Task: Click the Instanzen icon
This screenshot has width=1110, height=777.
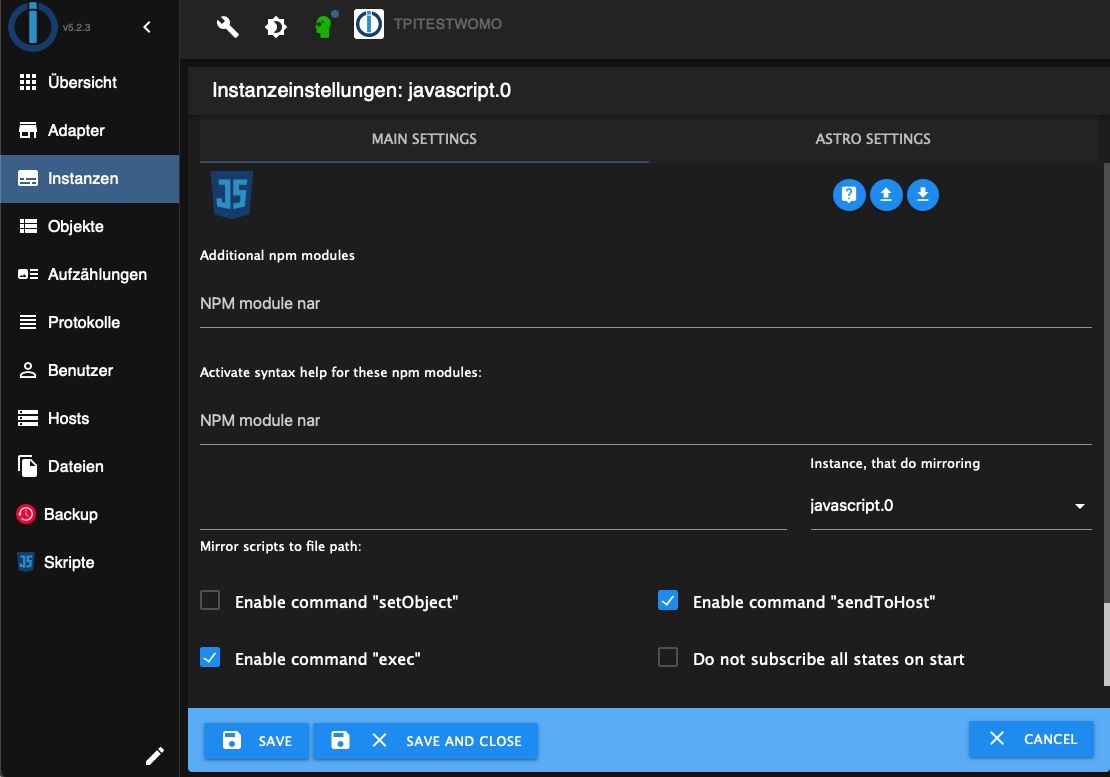Action: [x=28, y=178]
